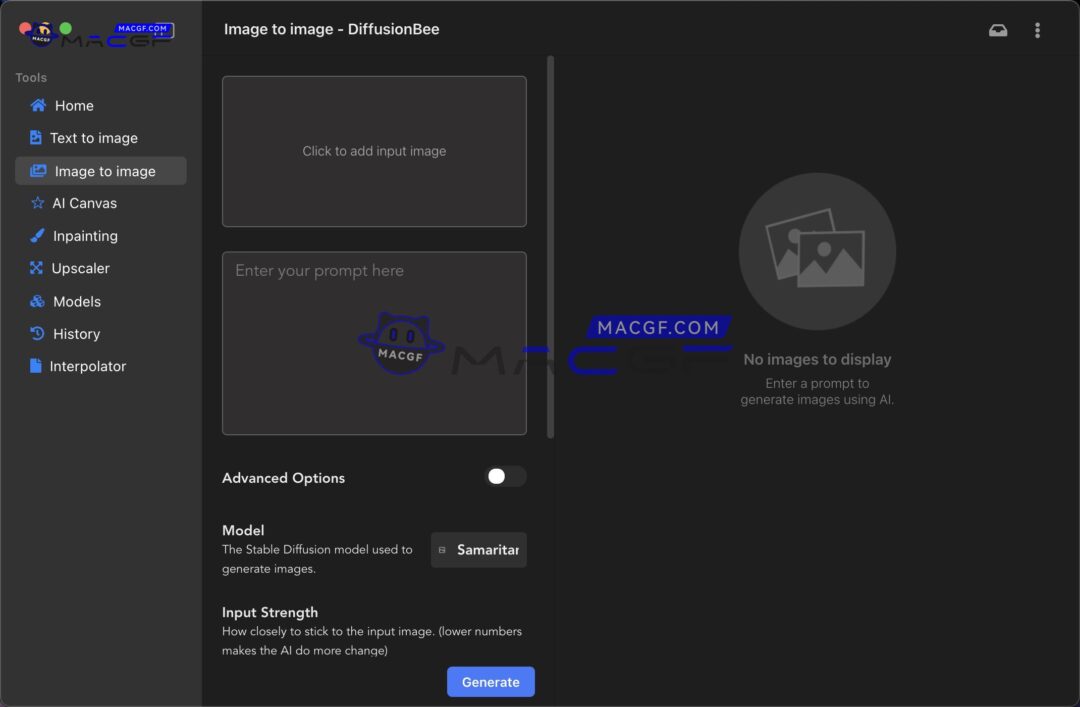Click the prompt text input area
Viewport: 1080px width, 707px height.
(374, 342)
